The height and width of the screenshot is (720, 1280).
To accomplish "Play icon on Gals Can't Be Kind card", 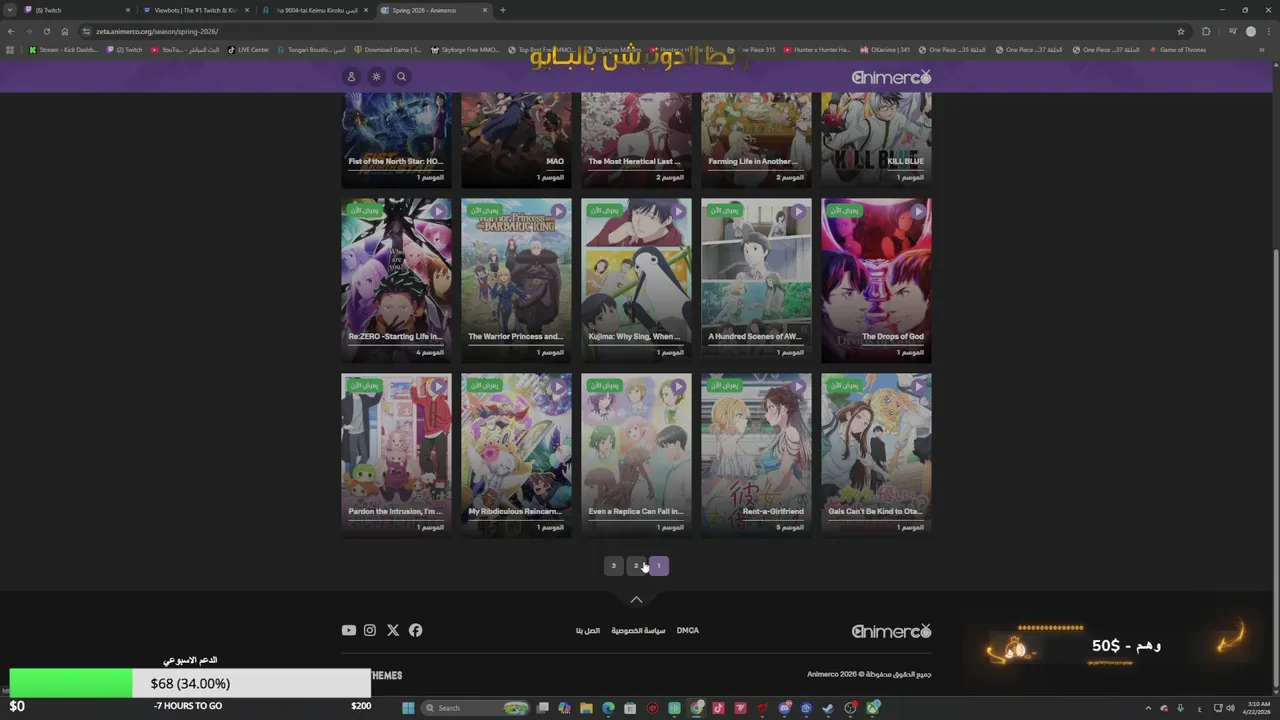I will pyautogui.click(x=918, y=386).
